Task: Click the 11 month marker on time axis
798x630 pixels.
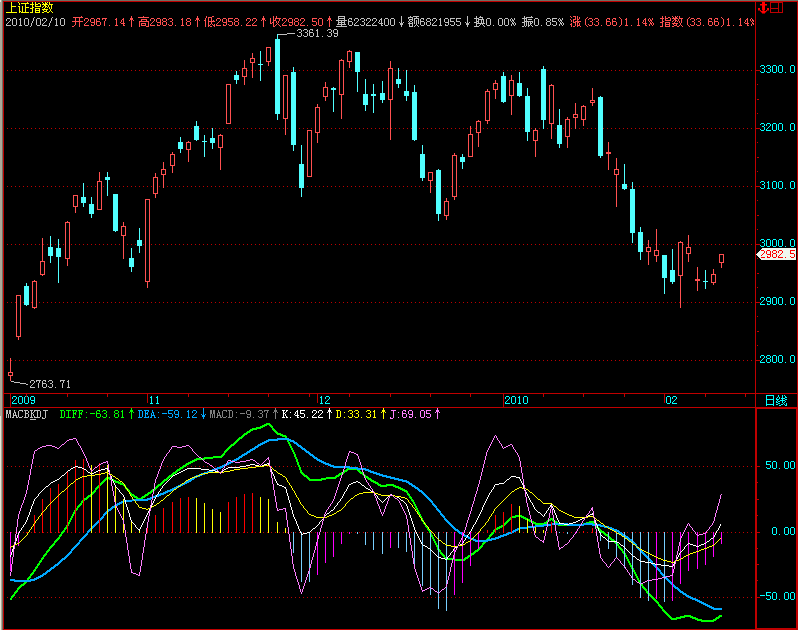Action: 154,400
